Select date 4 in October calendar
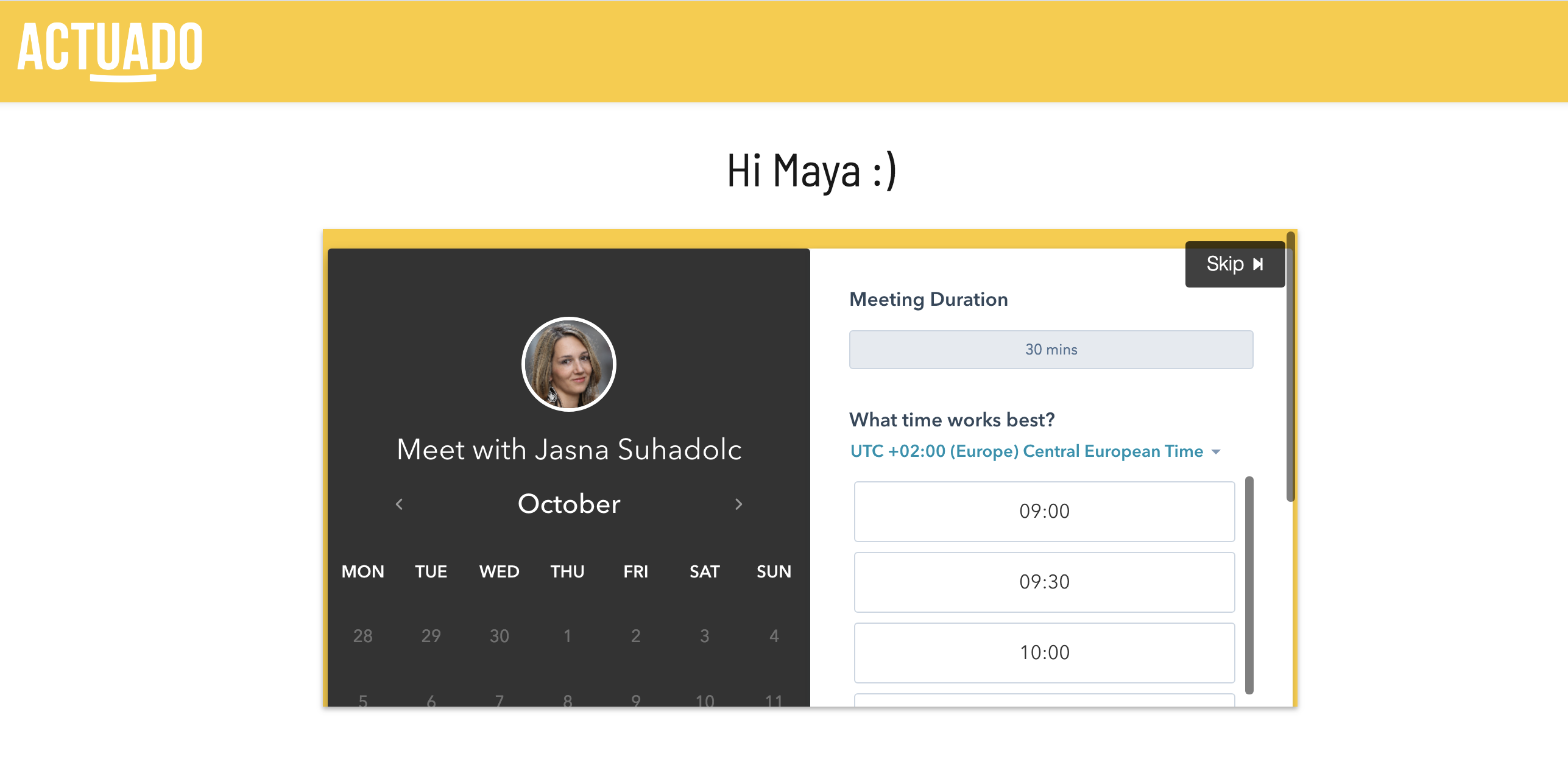Viewport: 1568px width, 759px height. (x=774, y=636)
